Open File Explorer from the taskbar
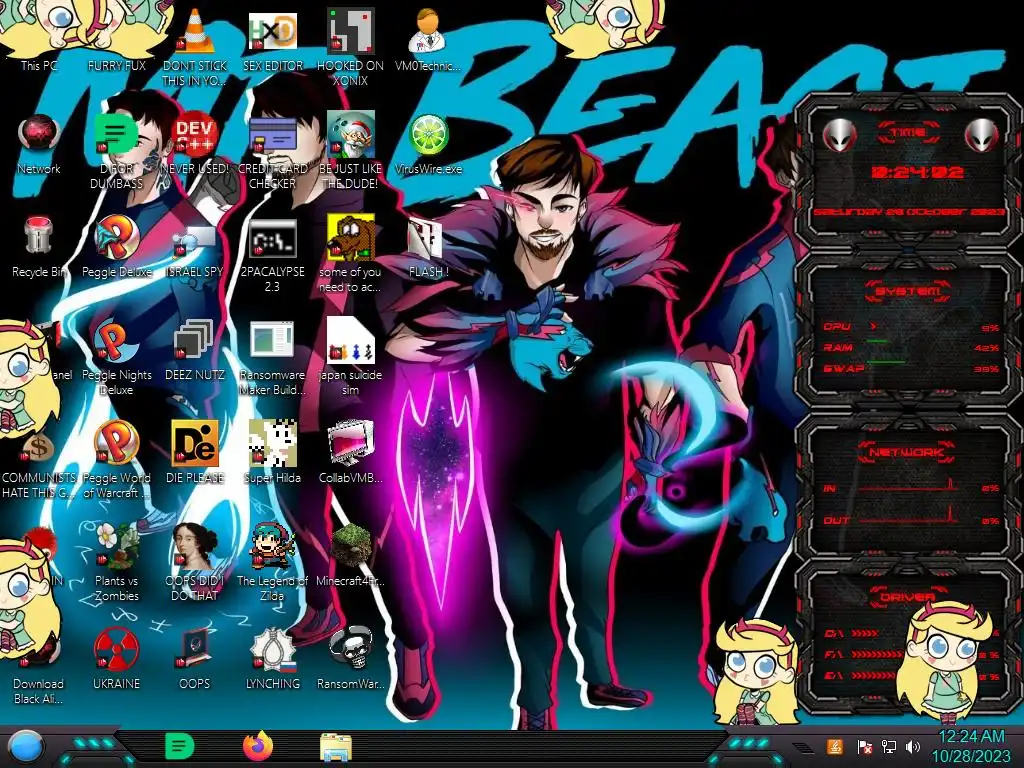Image resolution: width=1024 pixels, height=768 pixels. (x=336, y=747)
